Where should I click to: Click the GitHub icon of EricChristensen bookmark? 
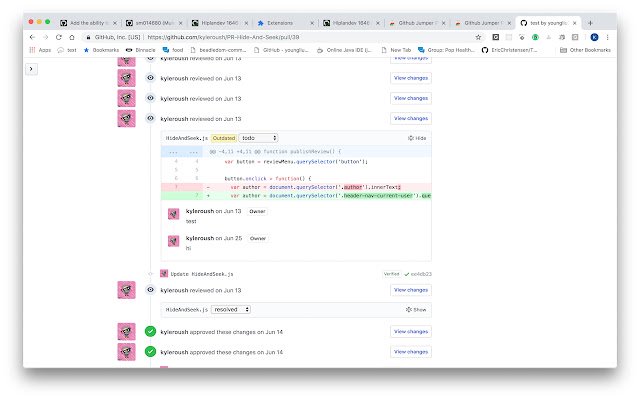pyautogui.click(x=484, y=50)
